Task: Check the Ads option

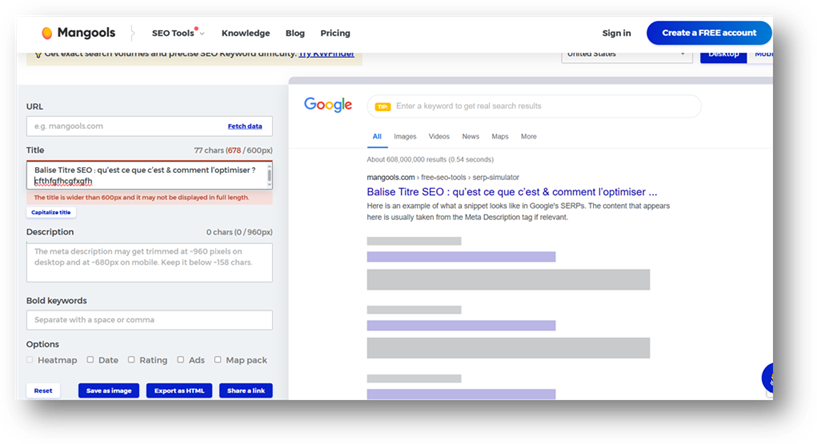Action: tap(180, 360)
